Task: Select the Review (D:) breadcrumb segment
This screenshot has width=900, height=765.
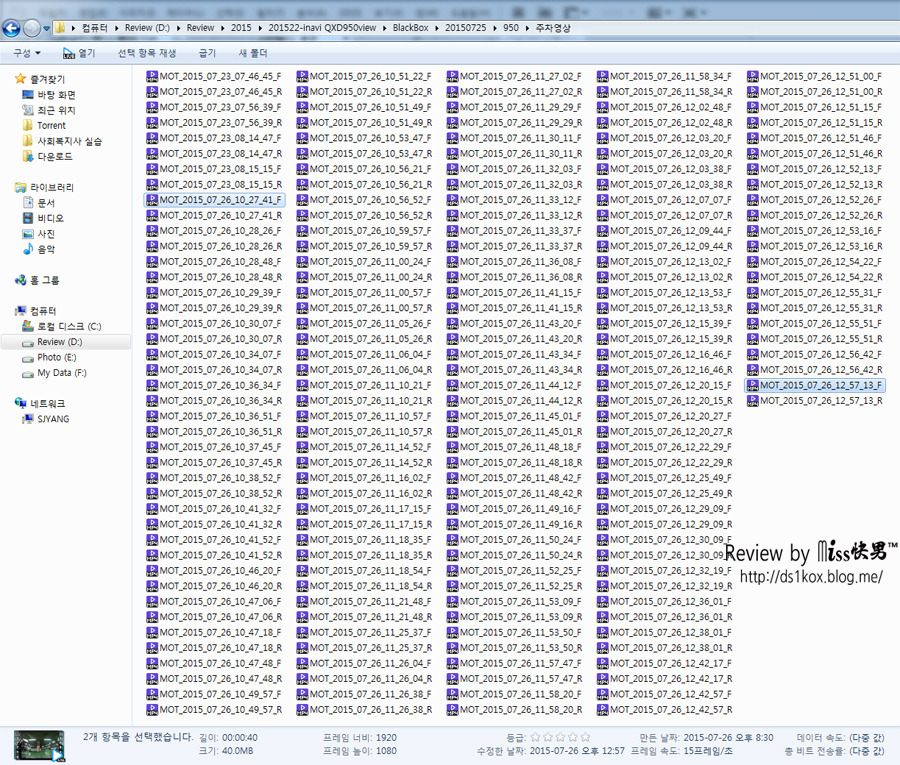Action: click(148, 28)
